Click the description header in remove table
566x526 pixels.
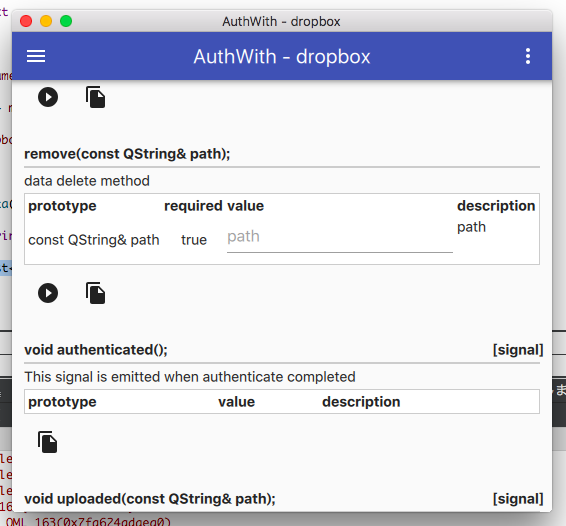(x=496, y=206)
